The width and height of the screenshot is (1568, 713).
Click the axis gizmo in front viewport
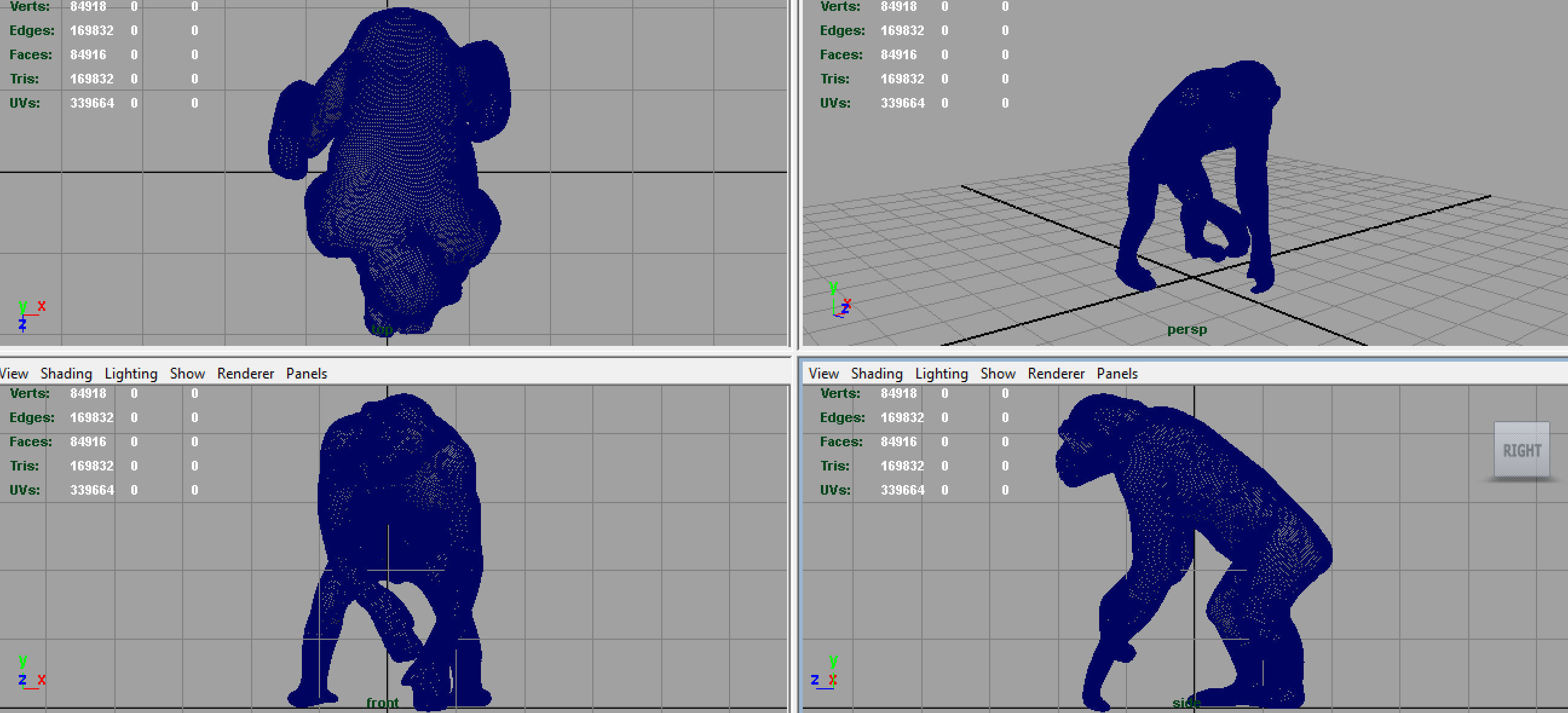point(31,672)
